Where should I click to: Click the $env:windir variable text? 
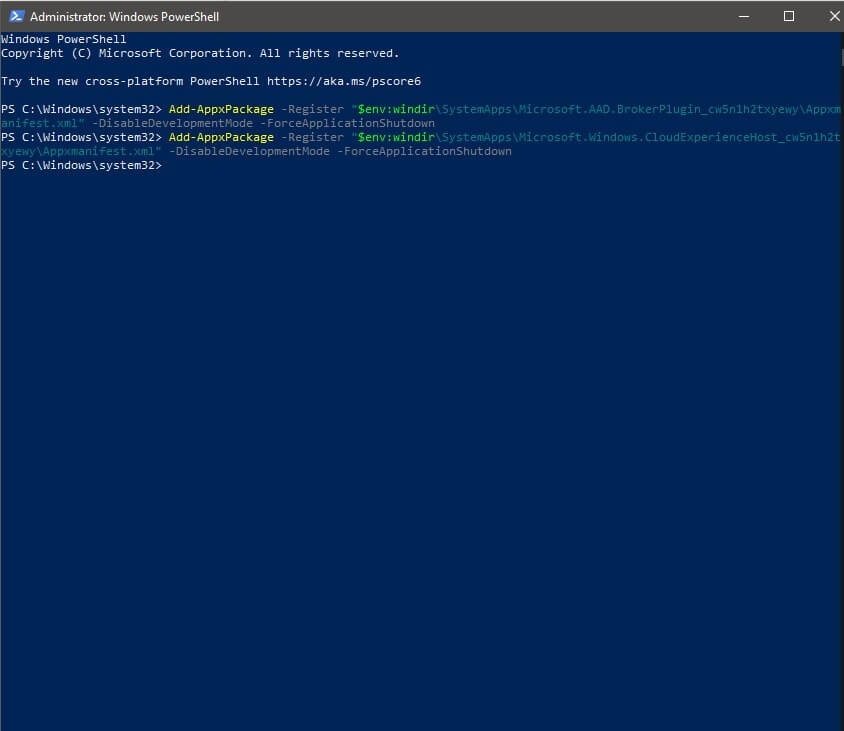click(x=394, y=109)
